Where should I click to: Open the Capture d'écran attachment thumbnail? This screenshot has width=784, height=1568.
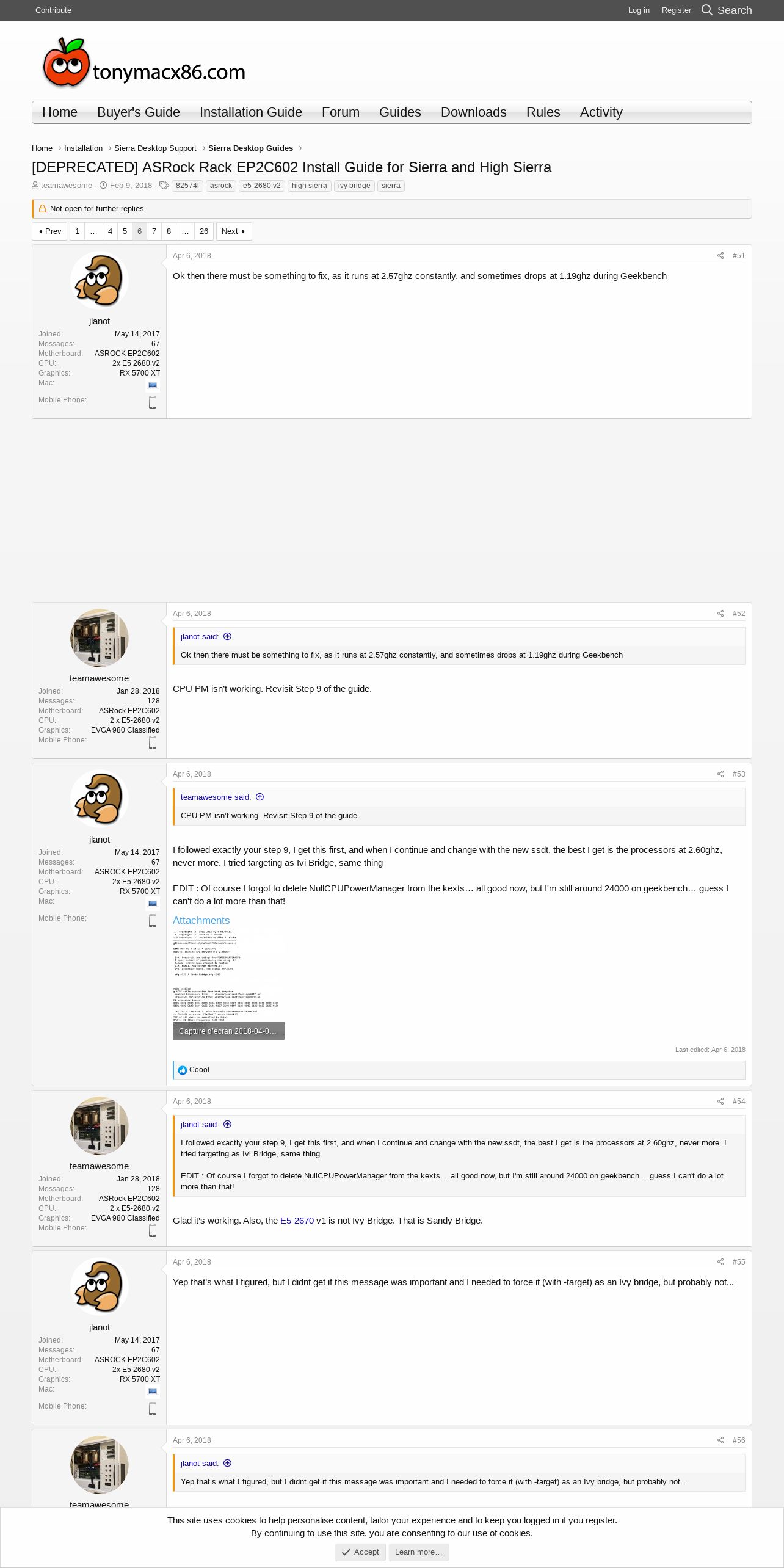(x=228, y=985)
